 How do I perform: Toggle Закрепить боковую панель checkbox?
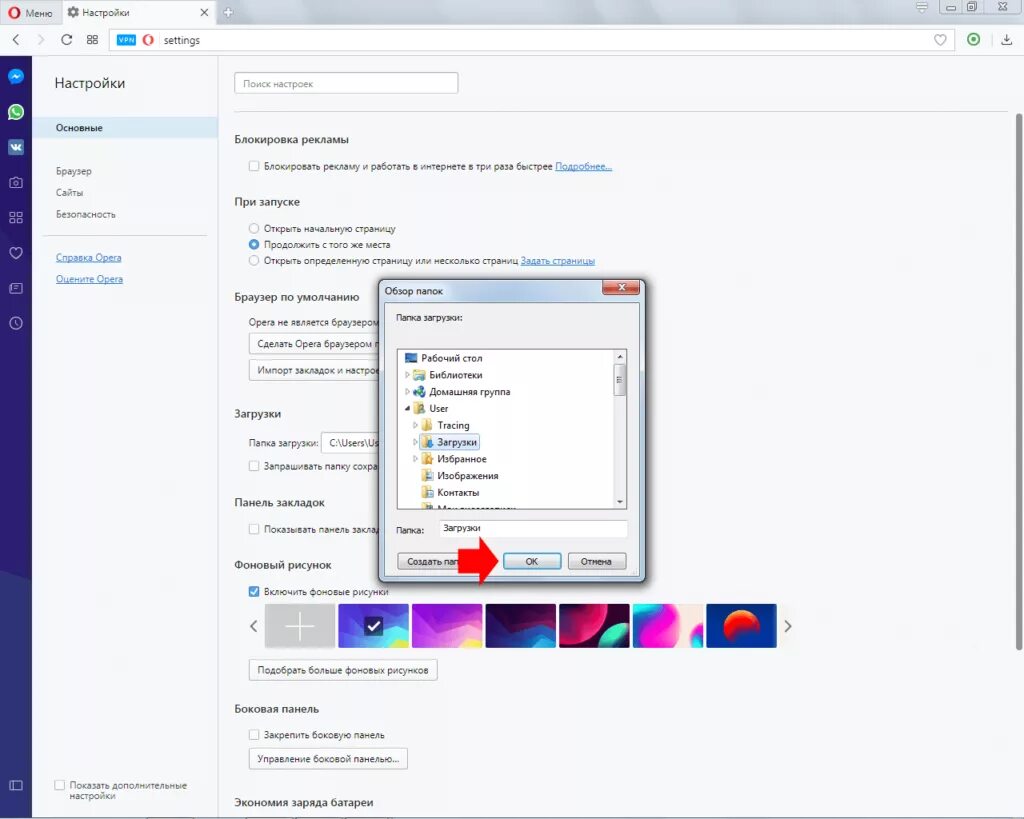254,735
